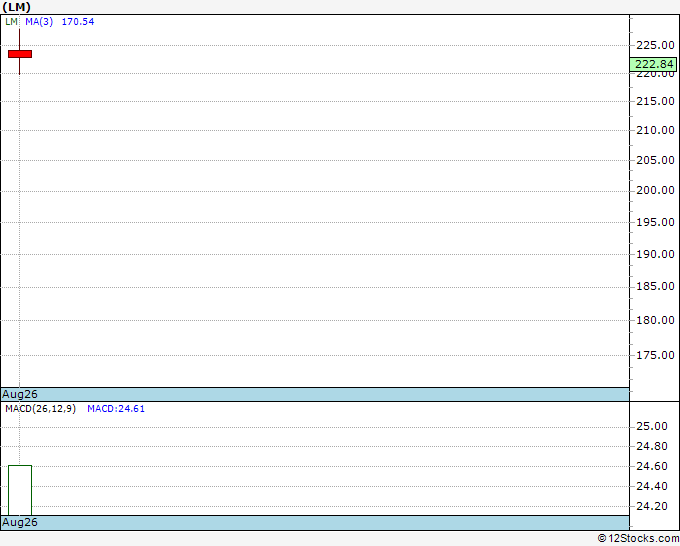Click the 24.60 MACD axis label
The width and height of the screenshot is (680, 546).
click(651, 466)
